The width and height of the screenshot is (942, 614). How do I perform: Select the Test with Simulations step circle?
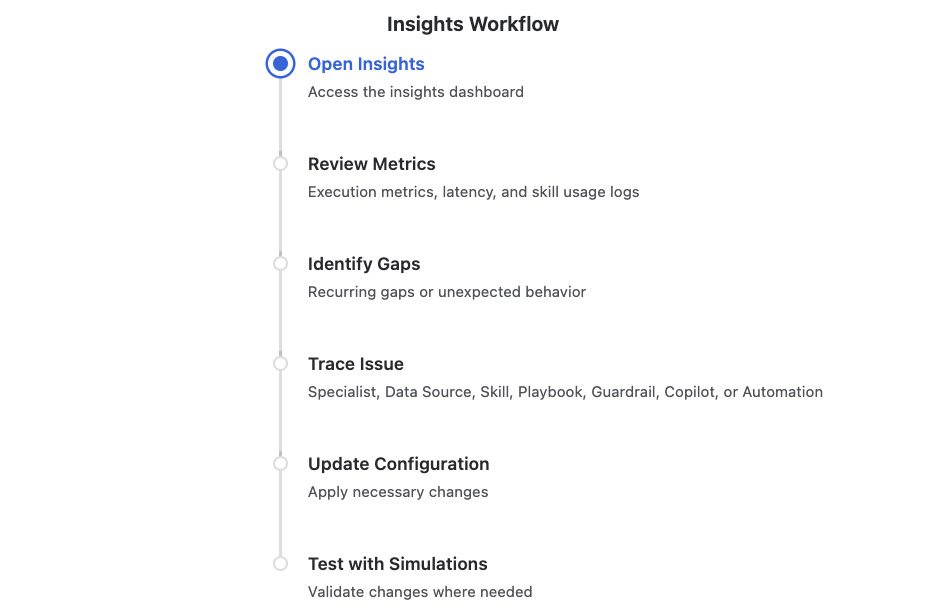pos(281,564)
